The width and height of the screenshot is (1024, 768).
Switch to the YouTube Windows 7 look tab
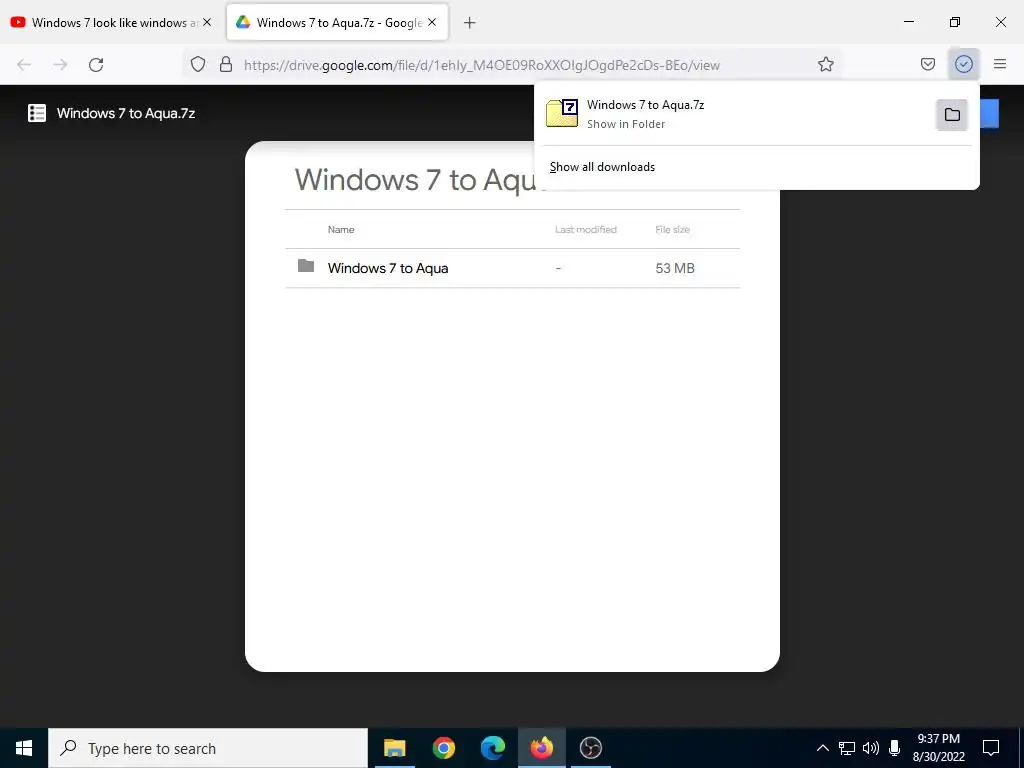(x=112, y=22)
